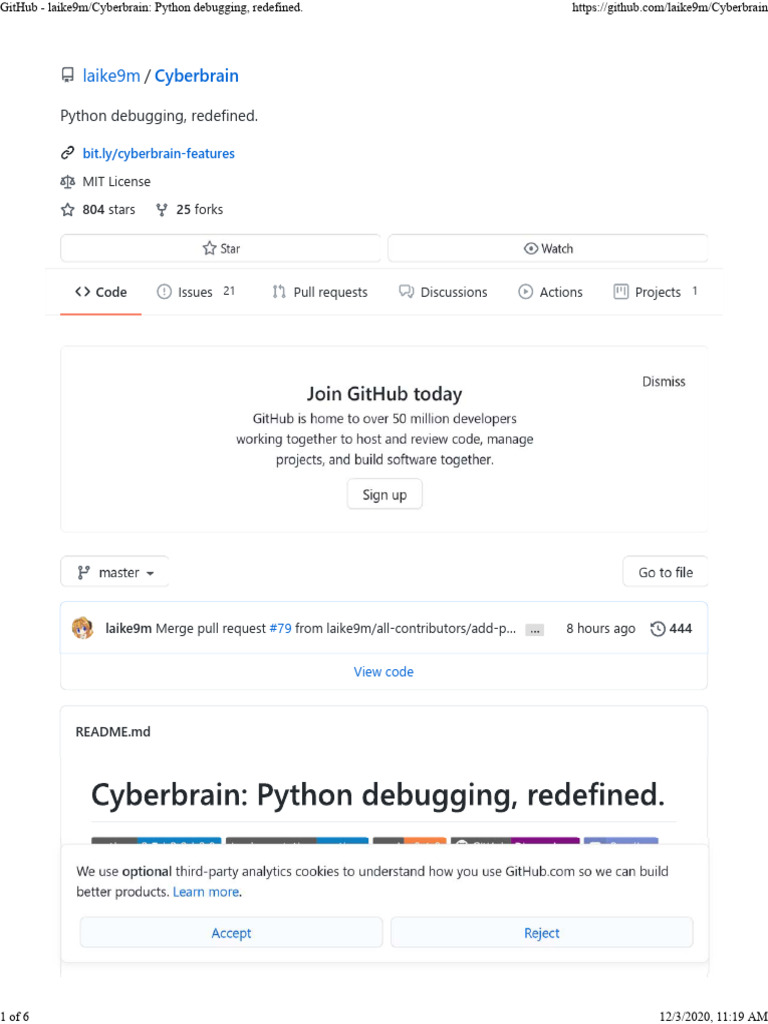Expand the commit message ellipsis
Image resolution: width=768 pixels, height=1024 pixels.
[x=535, y=630]
